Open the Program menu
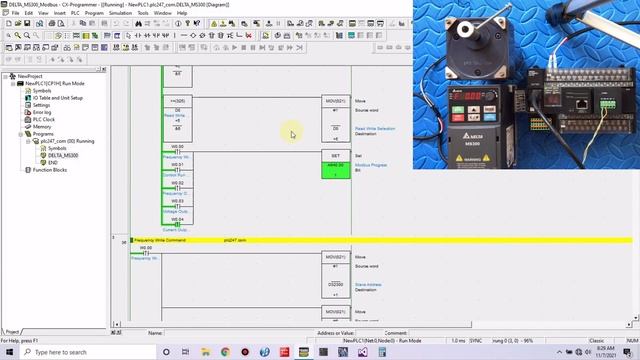640x360 pixels. [x=94, y=13]
